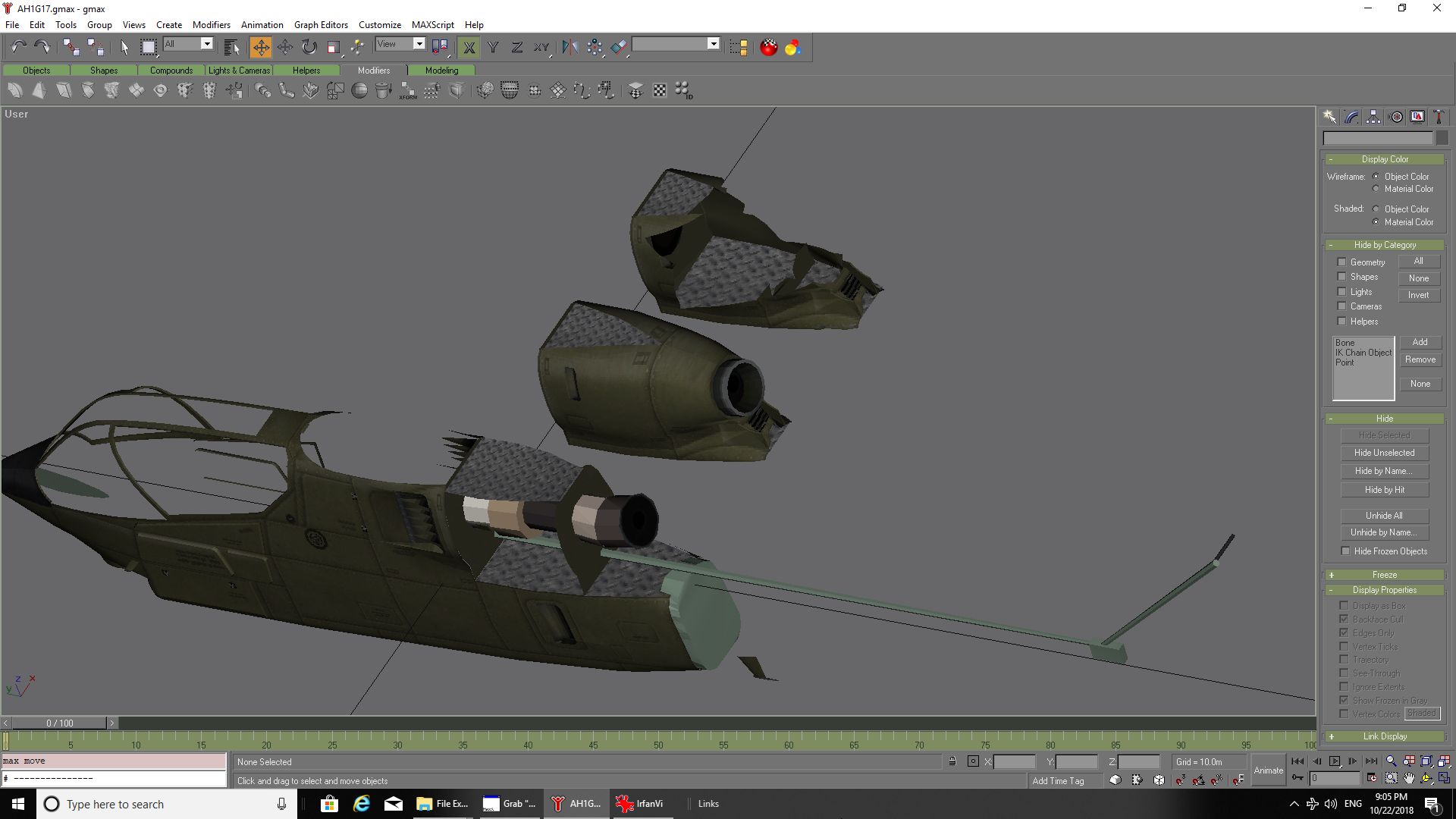Open the Mirror Selected Objects tool
Image resolution: width=1456 pixels, height=819 pixels.
pyautogui.click(x=570, y=48)
